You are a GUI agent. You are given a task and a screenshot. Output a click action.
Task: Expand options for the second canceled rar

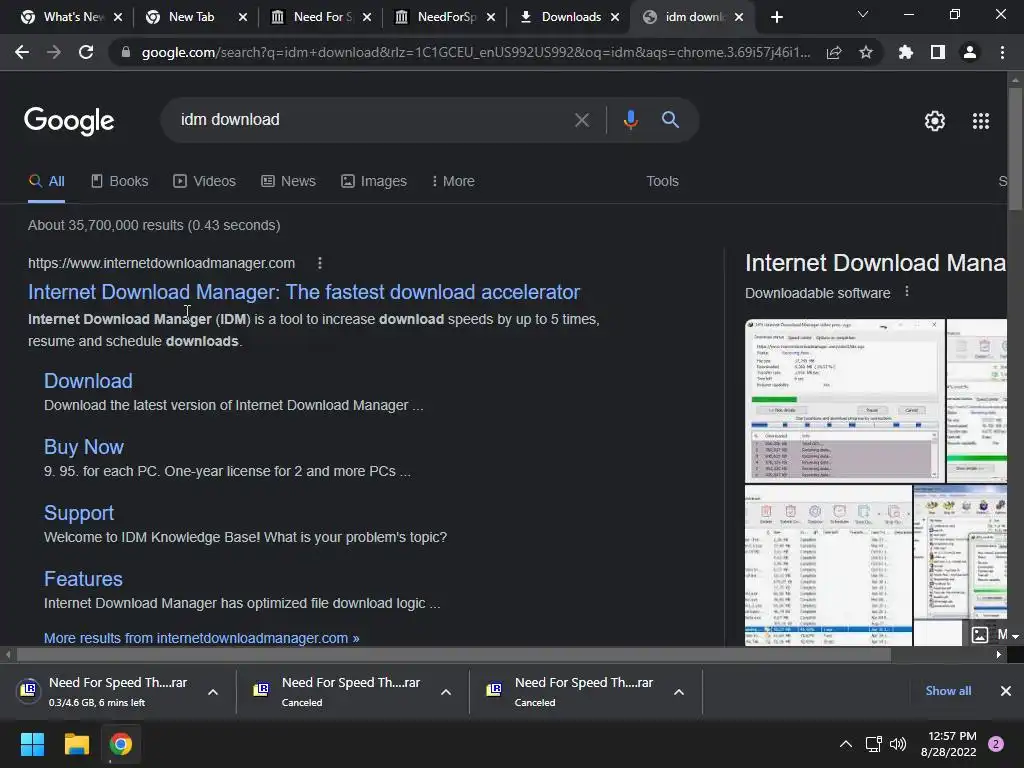pos(446,692)
